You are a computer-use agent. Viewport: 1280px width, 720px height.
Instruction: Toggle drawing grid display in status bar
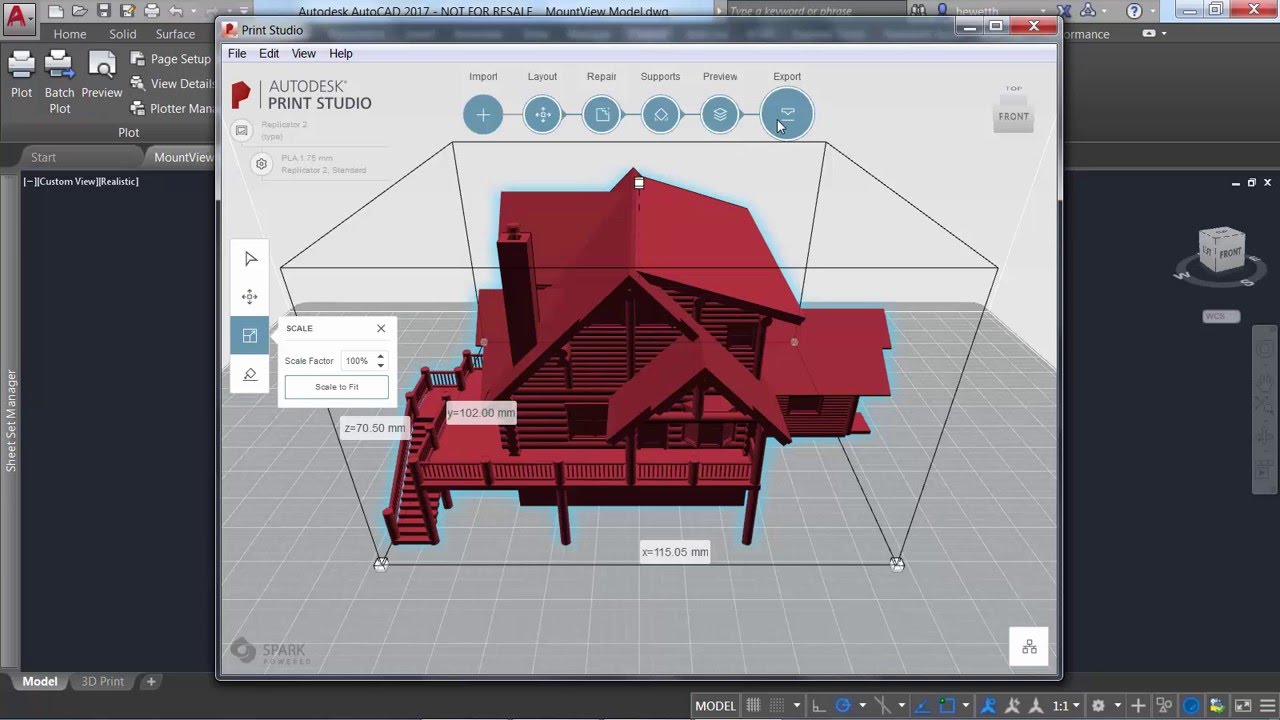753,705
